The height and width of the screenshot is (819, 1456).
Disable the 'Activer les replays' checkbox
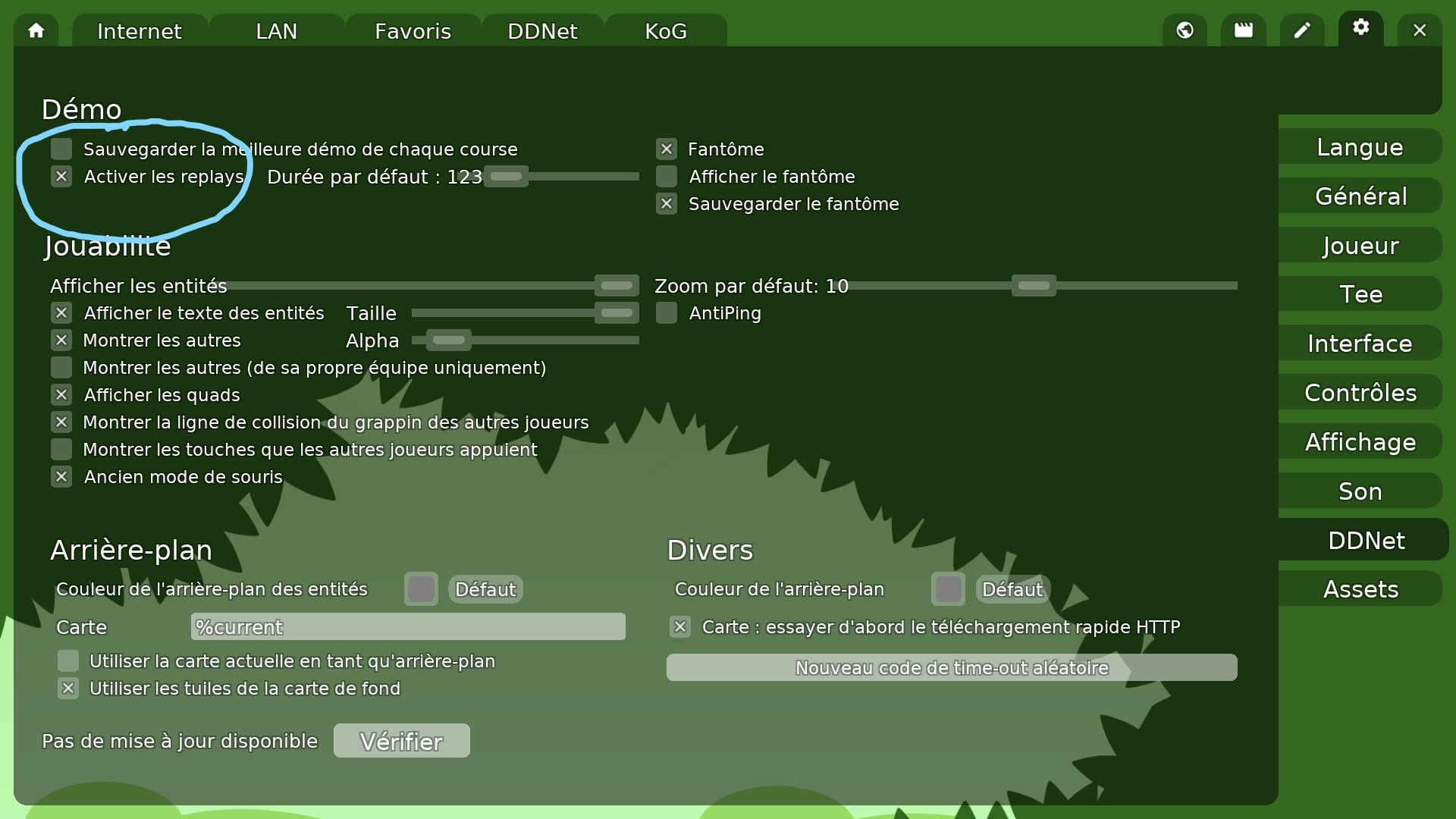click(x=61, y=177)
